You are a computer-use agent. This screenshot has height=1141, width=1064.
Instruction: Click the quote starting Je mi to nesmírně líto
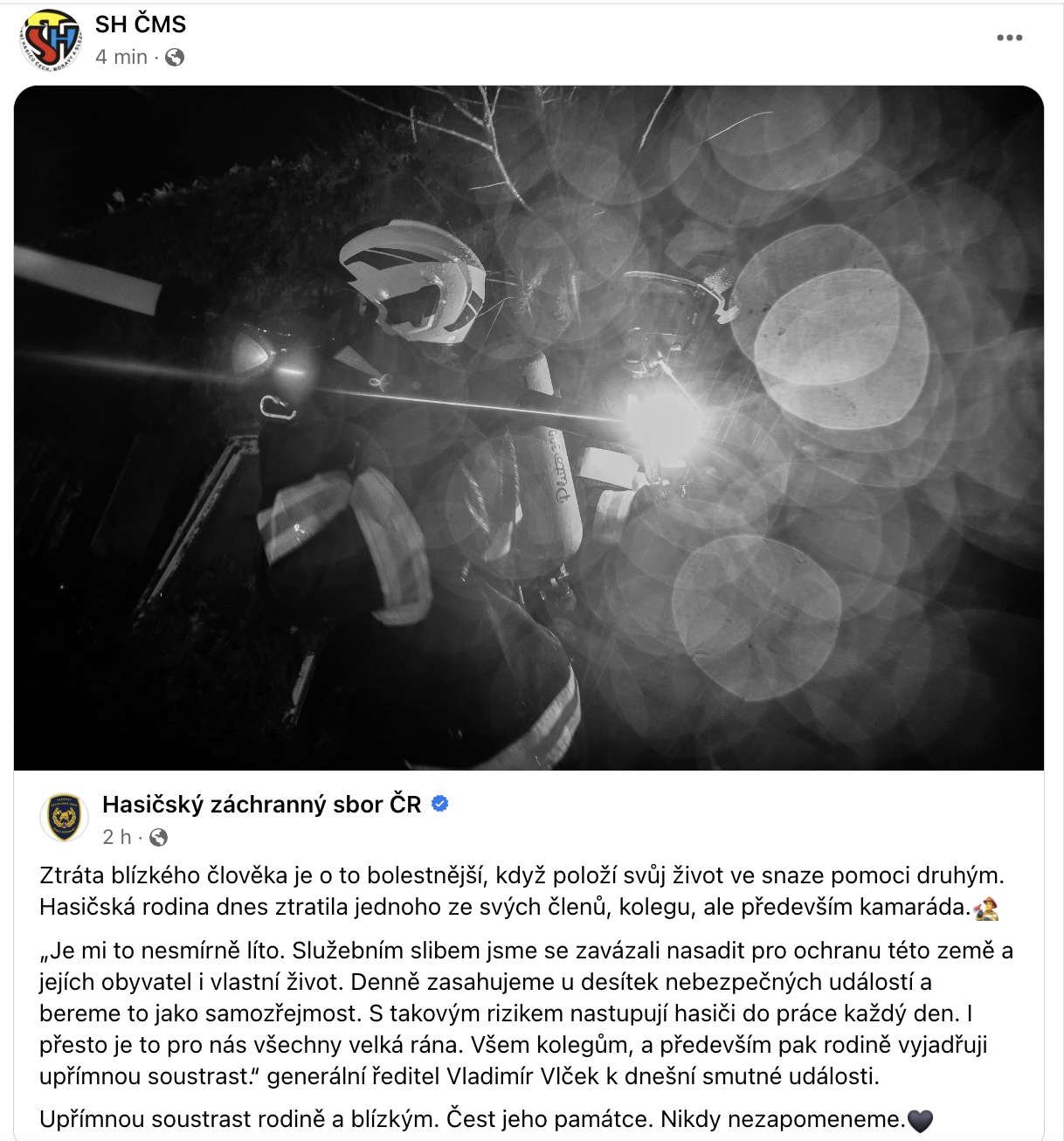(x=526, y=1013)
